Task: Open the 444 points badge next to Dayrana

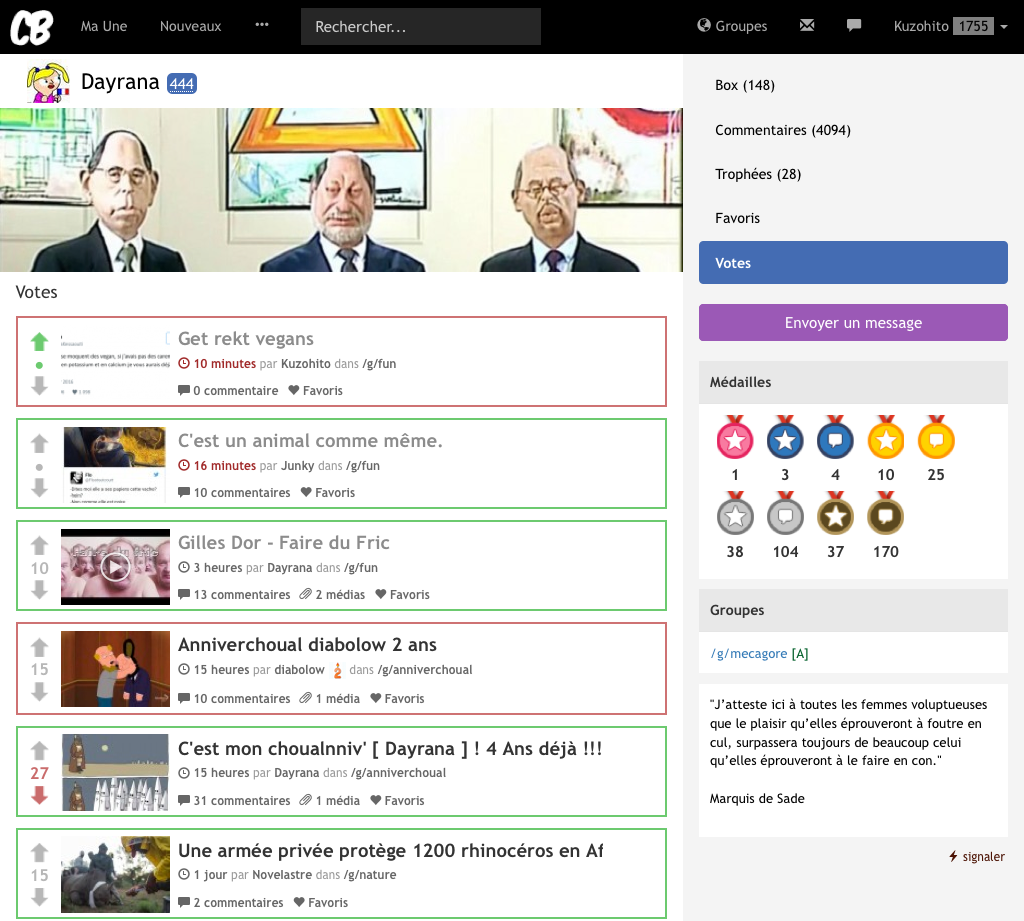Action: click(x=181, y=84)
